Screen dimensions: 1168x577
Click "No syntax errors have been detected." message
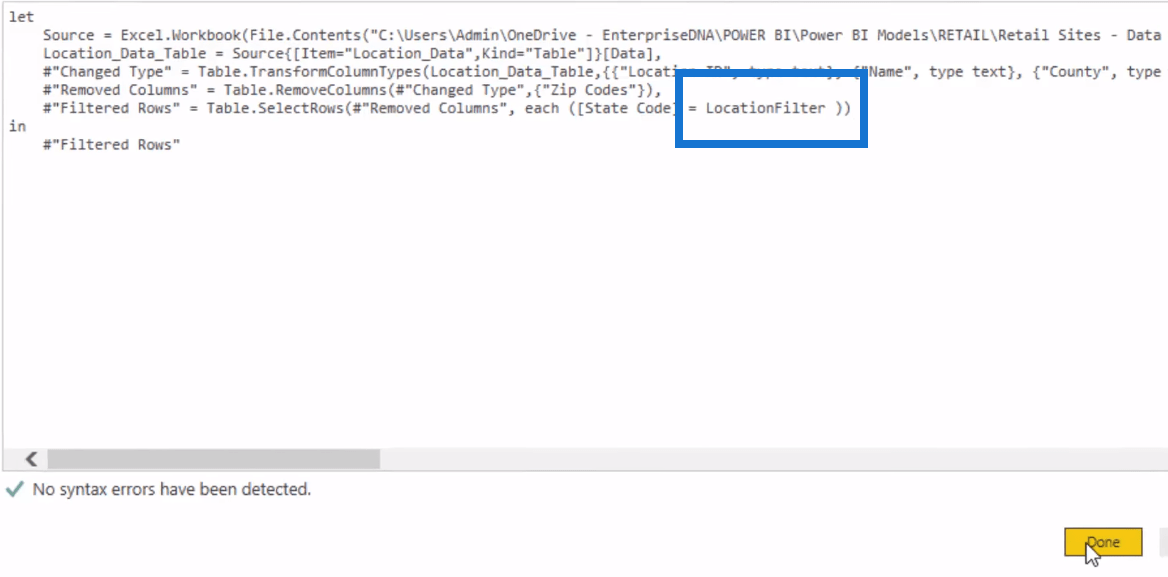(171, 489)
